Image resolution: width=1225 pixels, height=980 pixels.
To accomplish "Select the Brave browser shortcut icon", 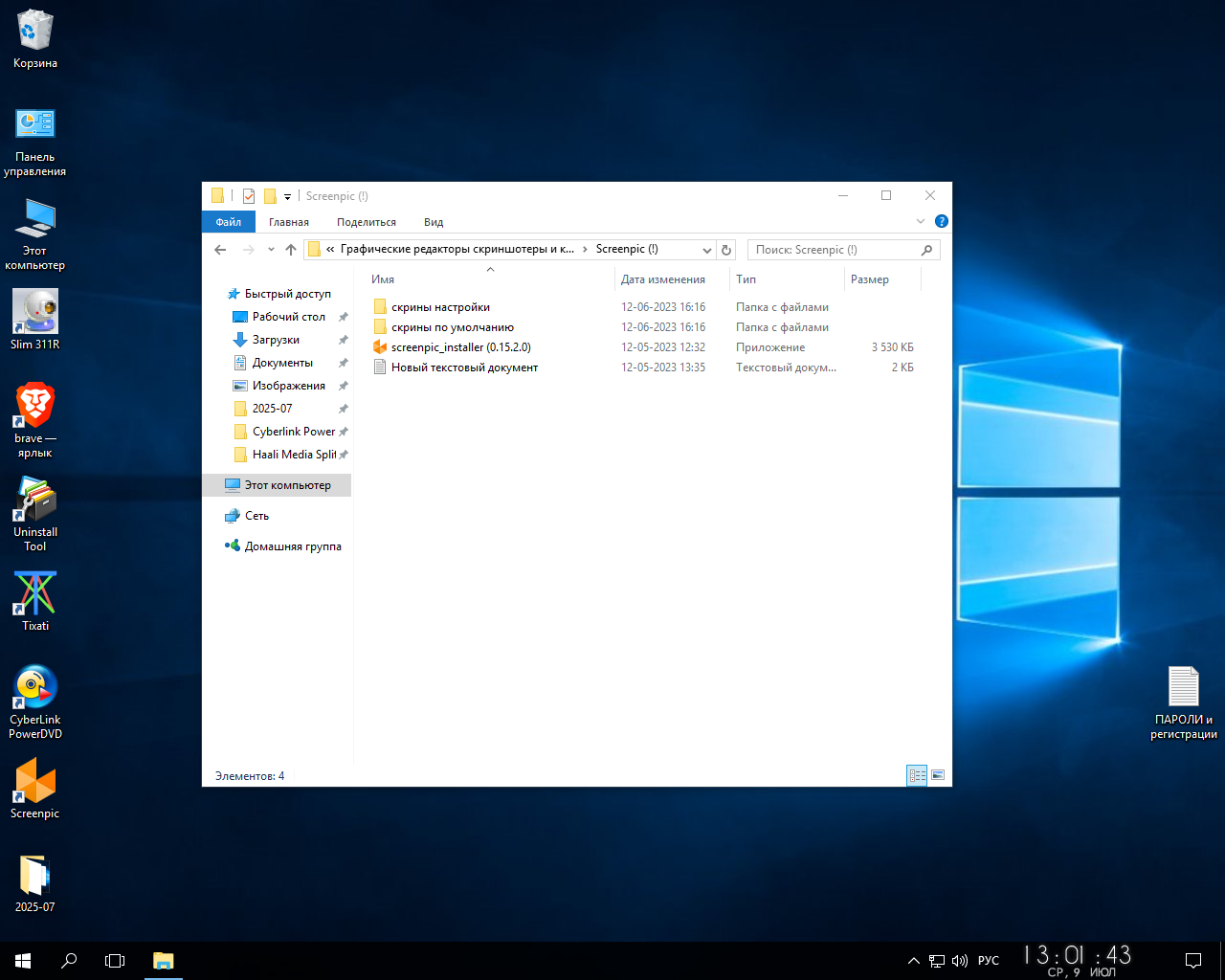I will point(35,420).
